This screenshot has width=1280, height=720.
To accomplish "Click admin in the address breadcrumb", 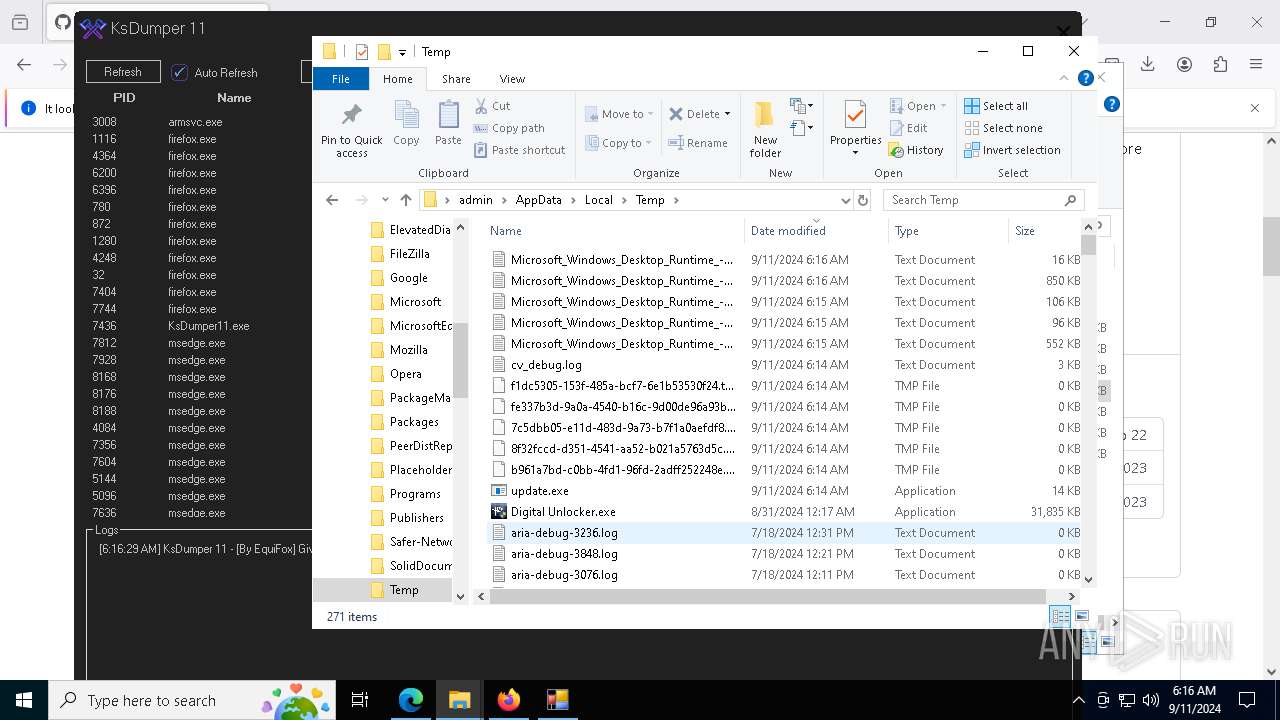I will (475, 200).
